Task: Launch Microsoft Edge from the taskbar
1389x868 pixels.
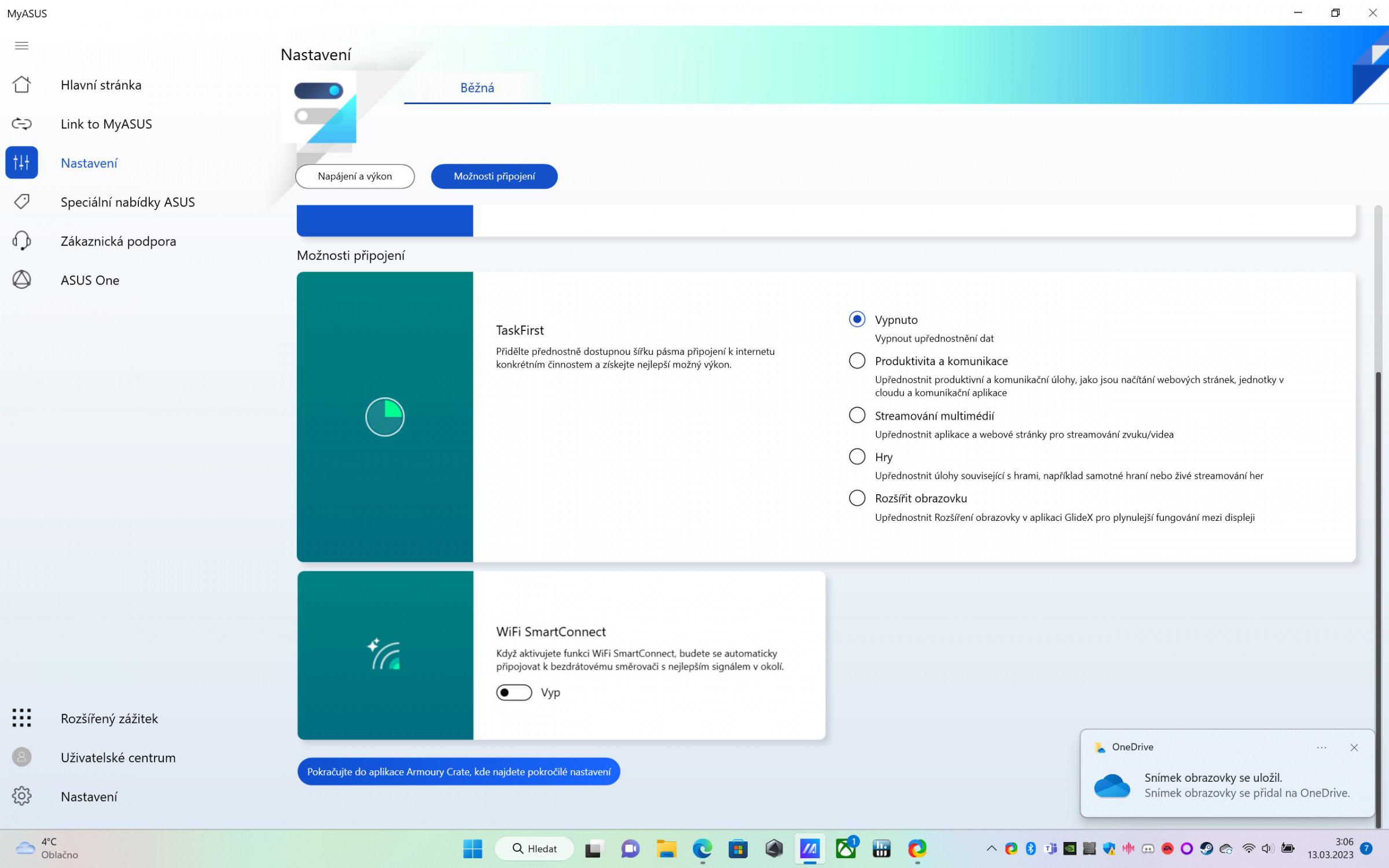Action: (x=702, y=849)
